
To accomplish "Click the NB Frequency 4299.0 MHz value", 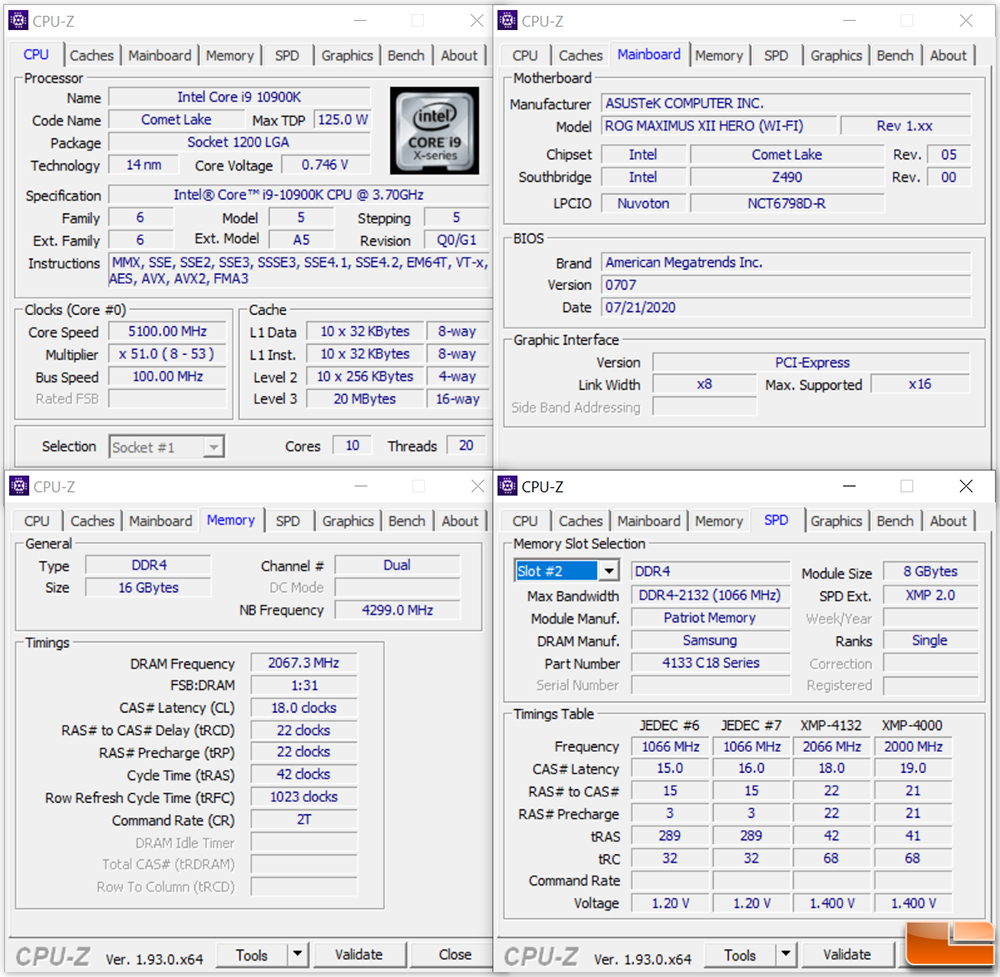I will (x=397, y=610).
